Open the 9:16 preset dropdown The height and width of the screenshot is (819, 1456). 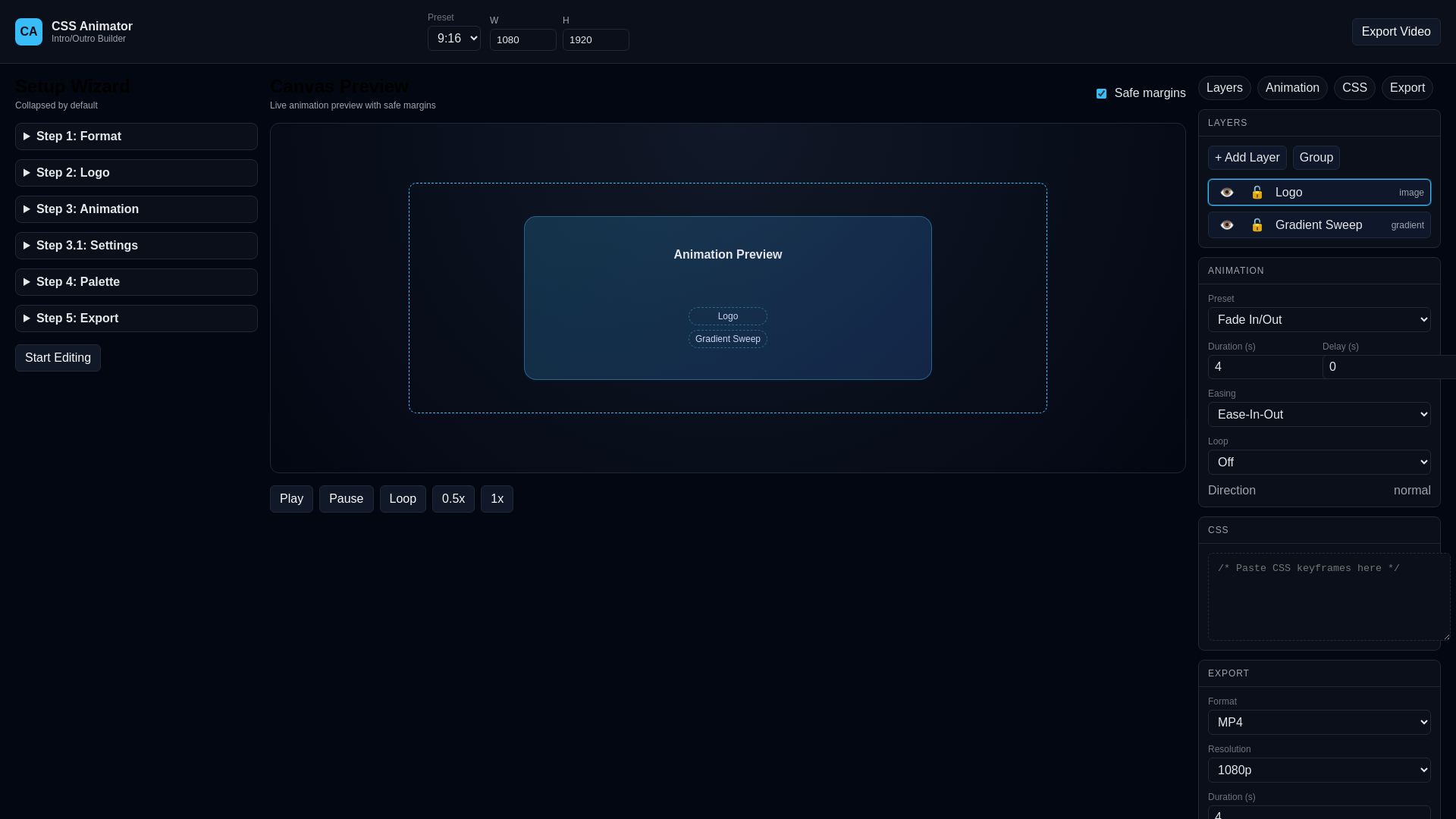[454, 39]
